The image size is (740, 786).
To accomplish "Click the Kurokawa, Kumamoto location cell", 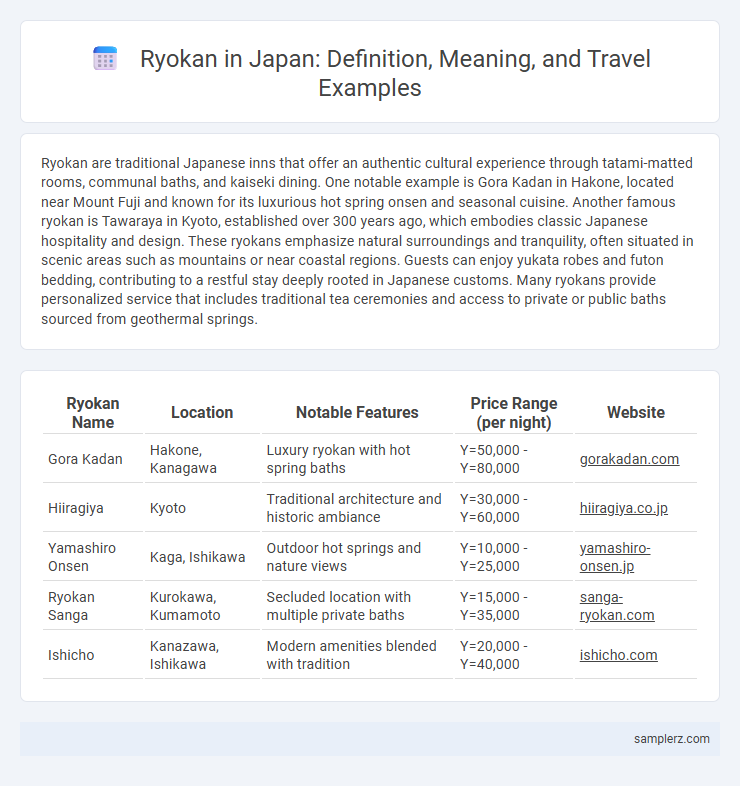I will click(202, 606).
